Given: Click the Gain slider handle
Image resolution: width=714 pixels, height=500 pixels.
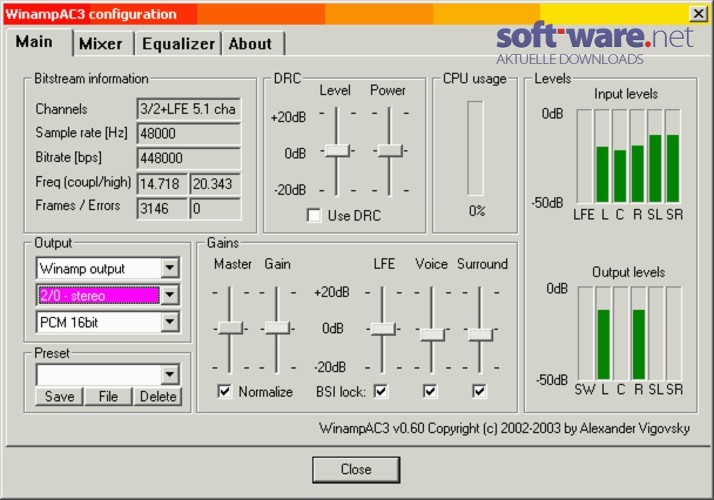Looking at the screenshot, I should [277, 328].
